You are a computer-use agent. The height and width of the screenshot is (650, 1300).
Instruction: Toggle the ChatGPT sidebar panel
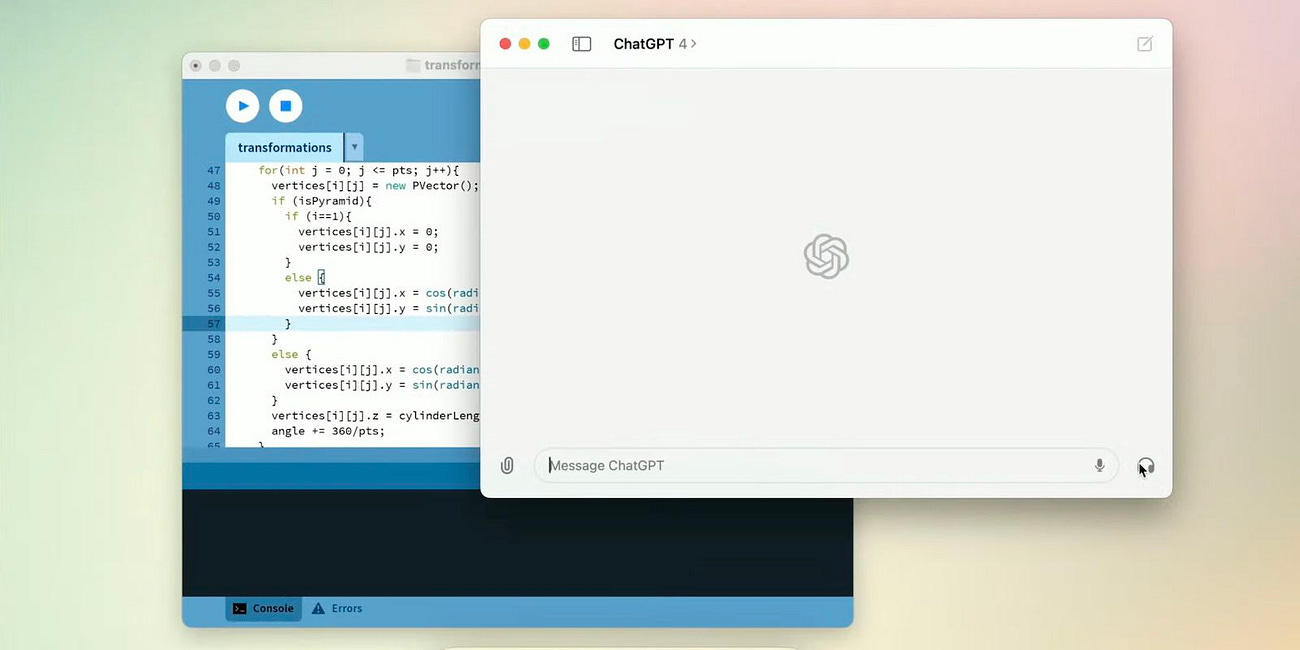click(581, 43)
